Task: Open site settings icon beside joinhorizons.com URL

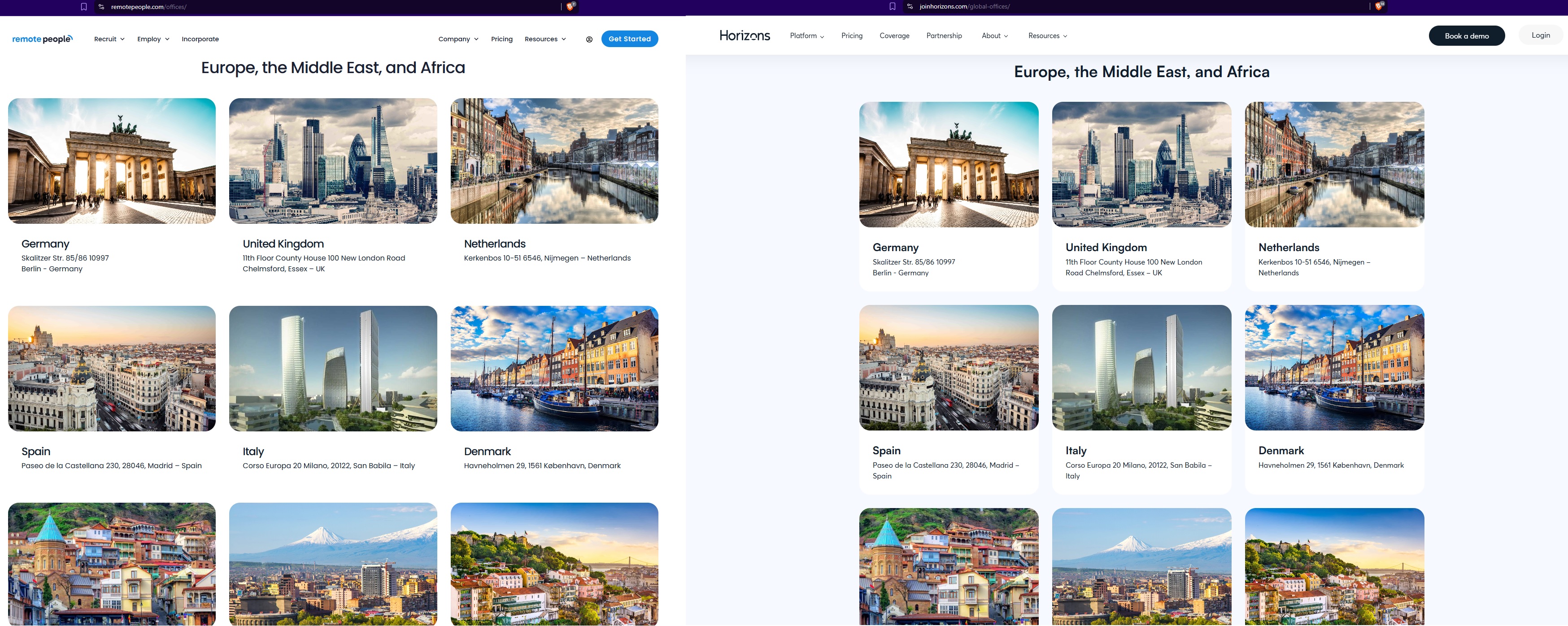Action: [910, 6]
